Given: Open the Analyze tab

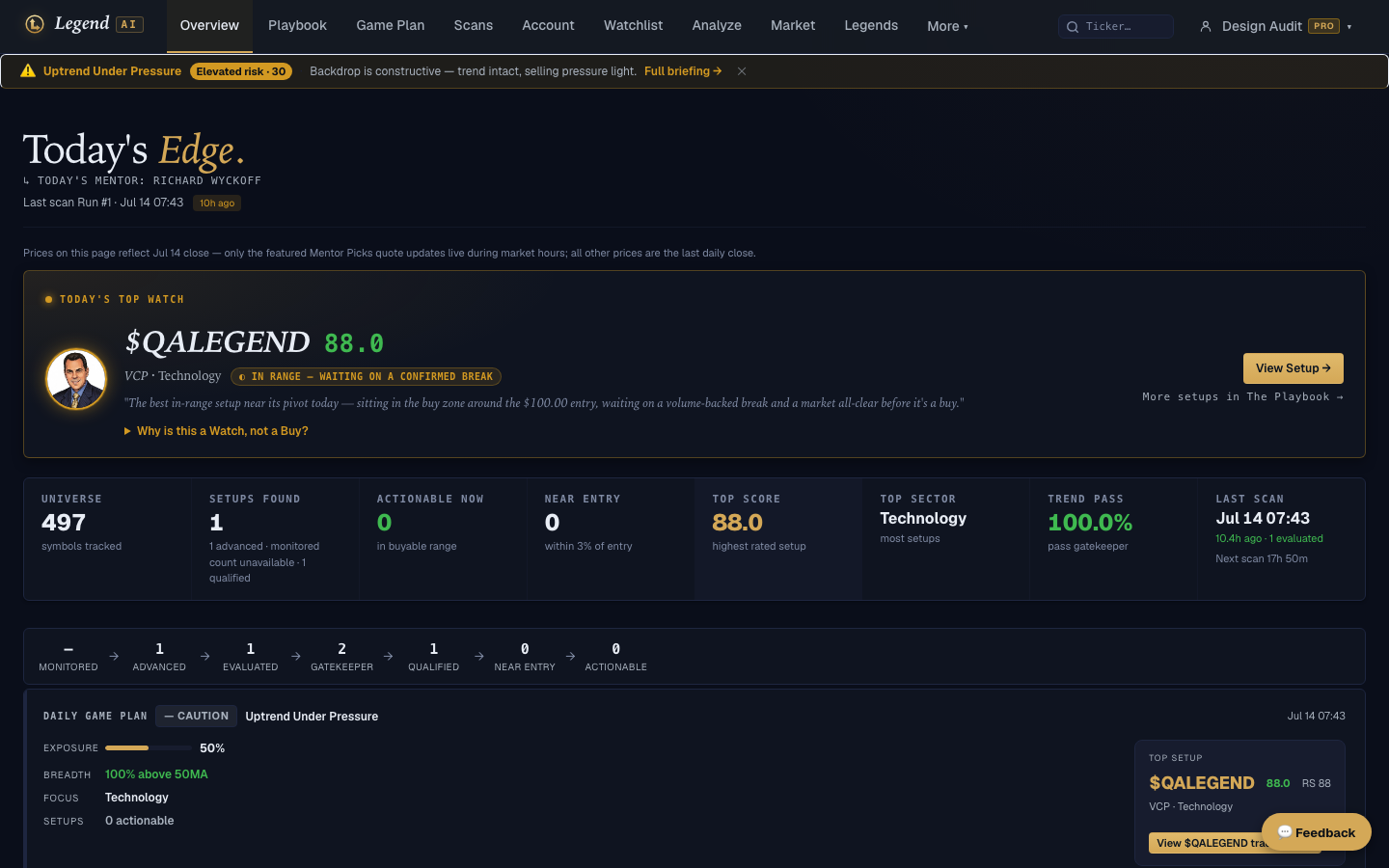Looking at the screenshot, I should (x=717, y=25).
